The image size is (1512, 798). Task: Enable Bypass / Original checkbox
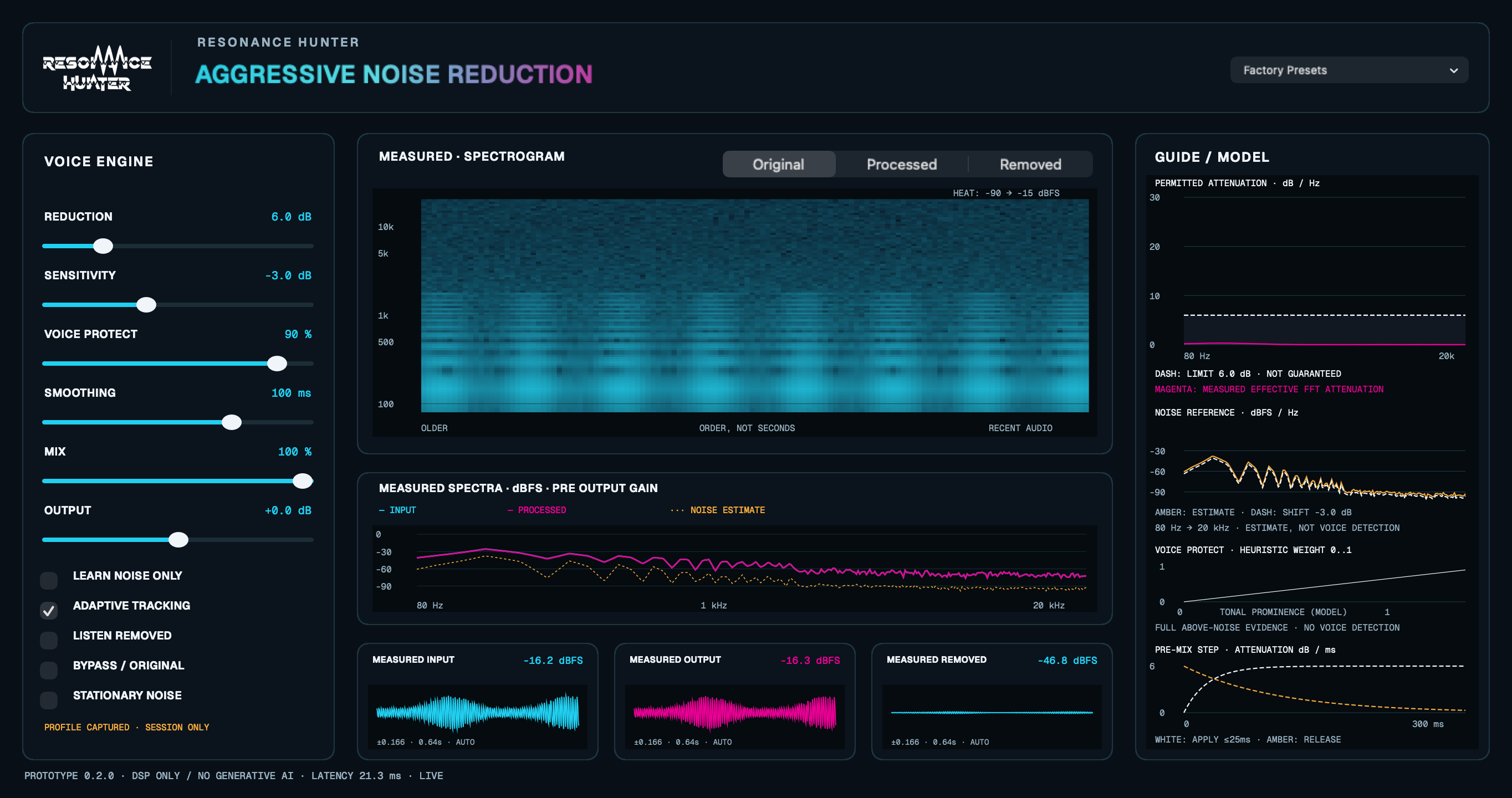[49, 670]
